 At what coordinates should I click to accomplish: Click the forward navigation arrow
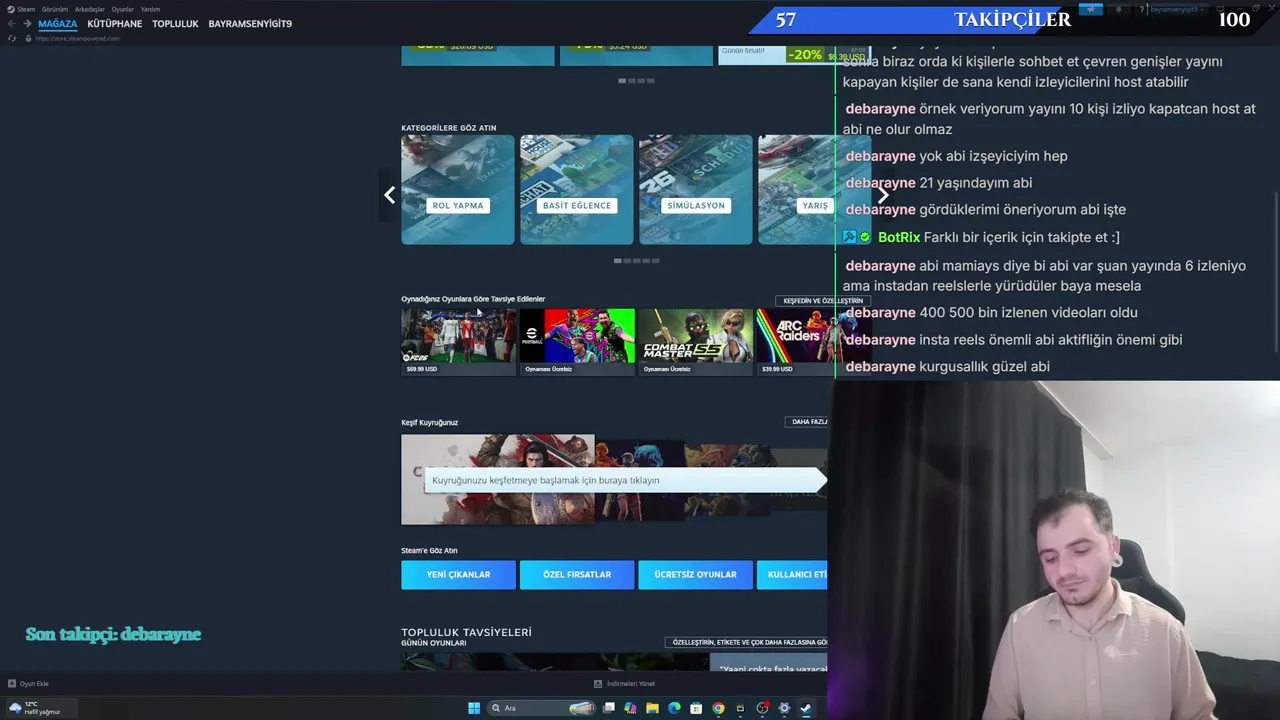[27, 24]
